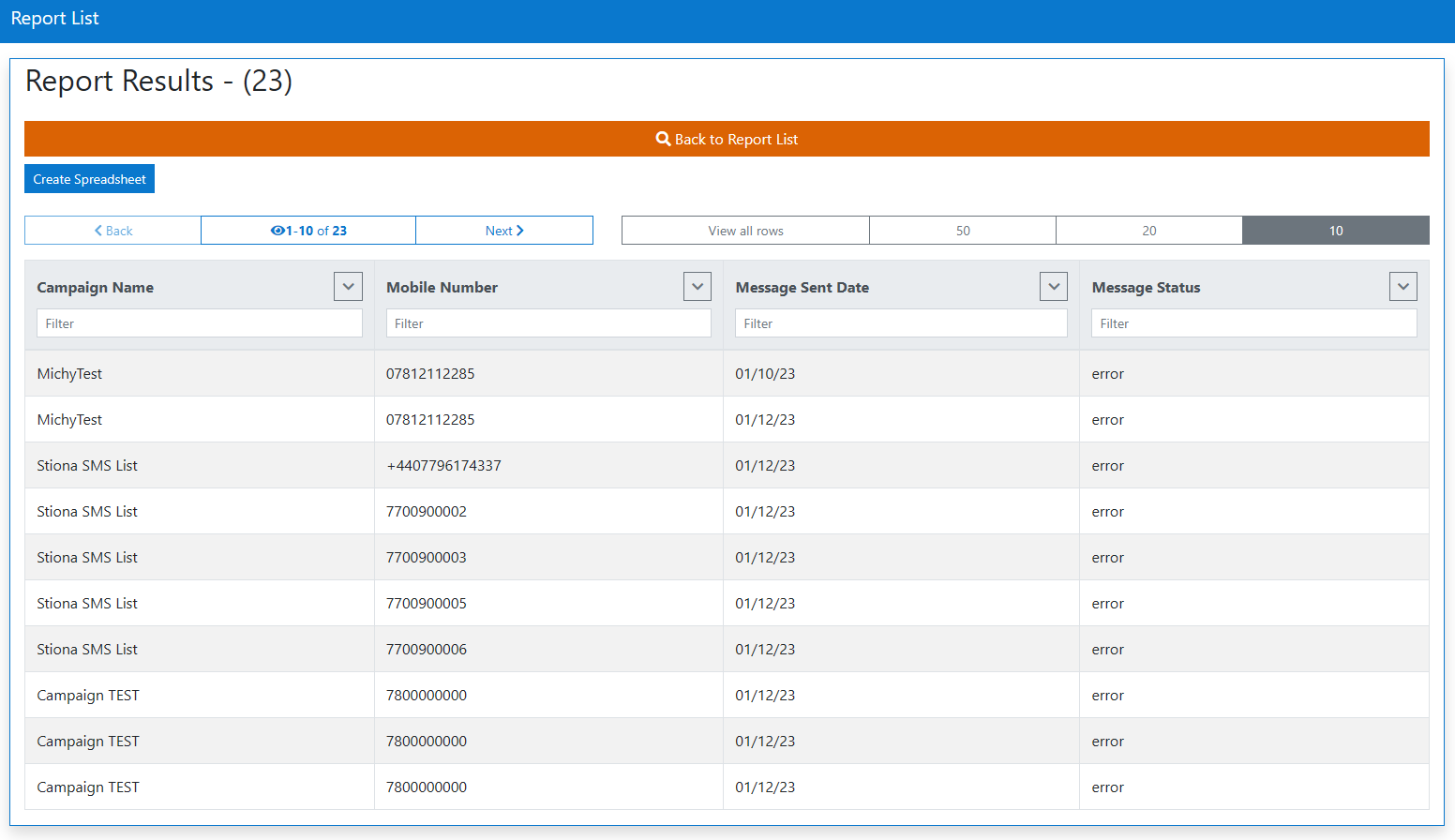
Task: Focus the Mobile Number filter field
Action: click(548, 323)
